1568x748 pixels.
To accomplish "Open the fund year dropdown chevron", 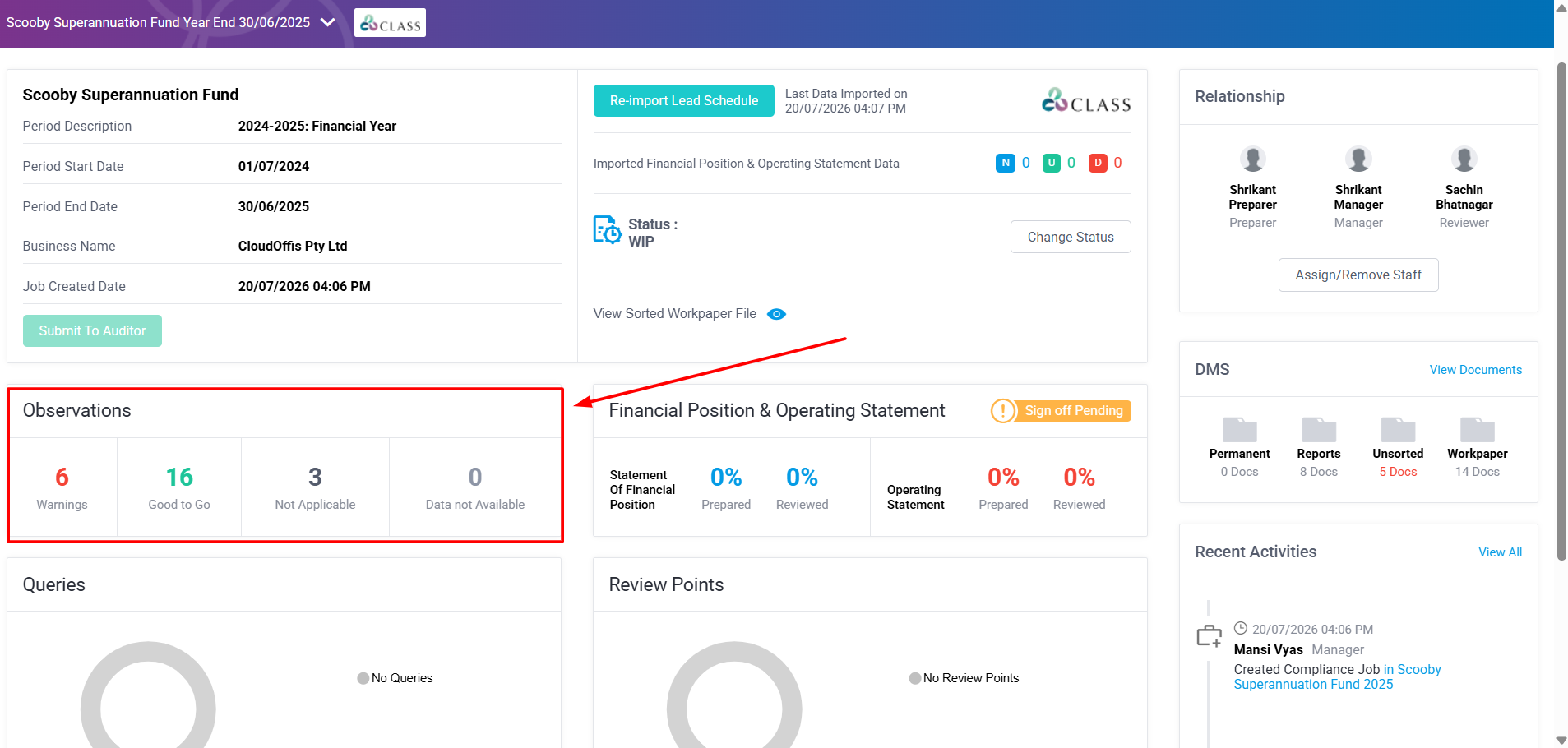I will click(x=327, y=22).
